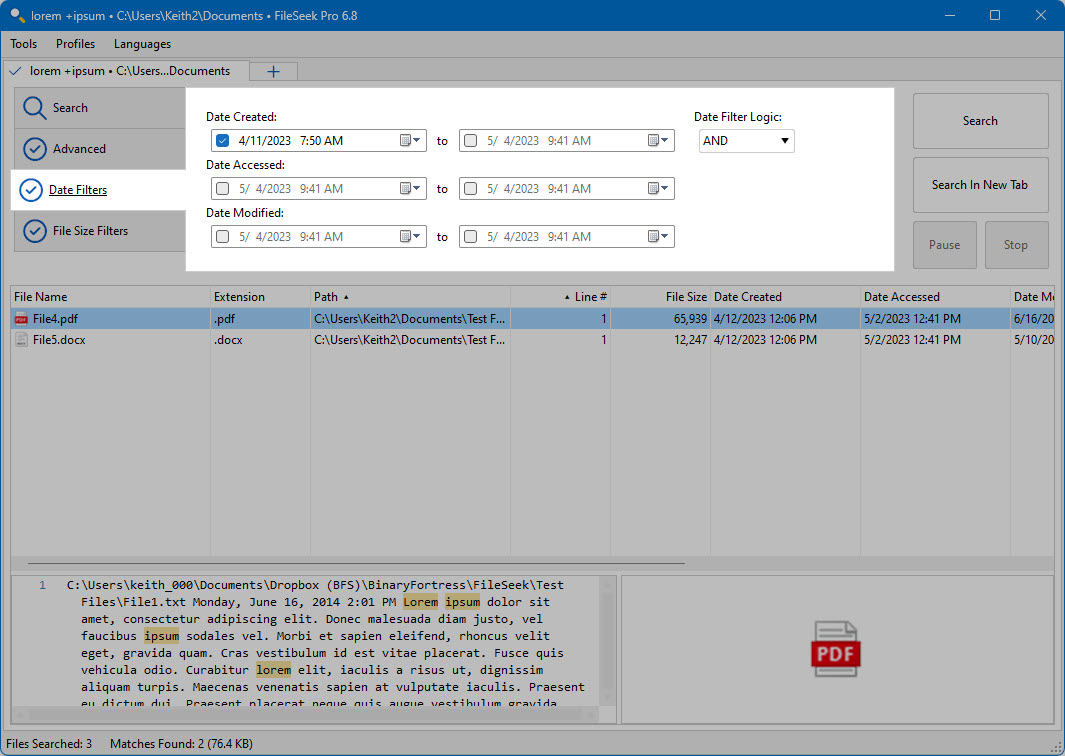Screen dimensions: 1065x756
Task: Sort results by Date Created column
Action: 785,297
